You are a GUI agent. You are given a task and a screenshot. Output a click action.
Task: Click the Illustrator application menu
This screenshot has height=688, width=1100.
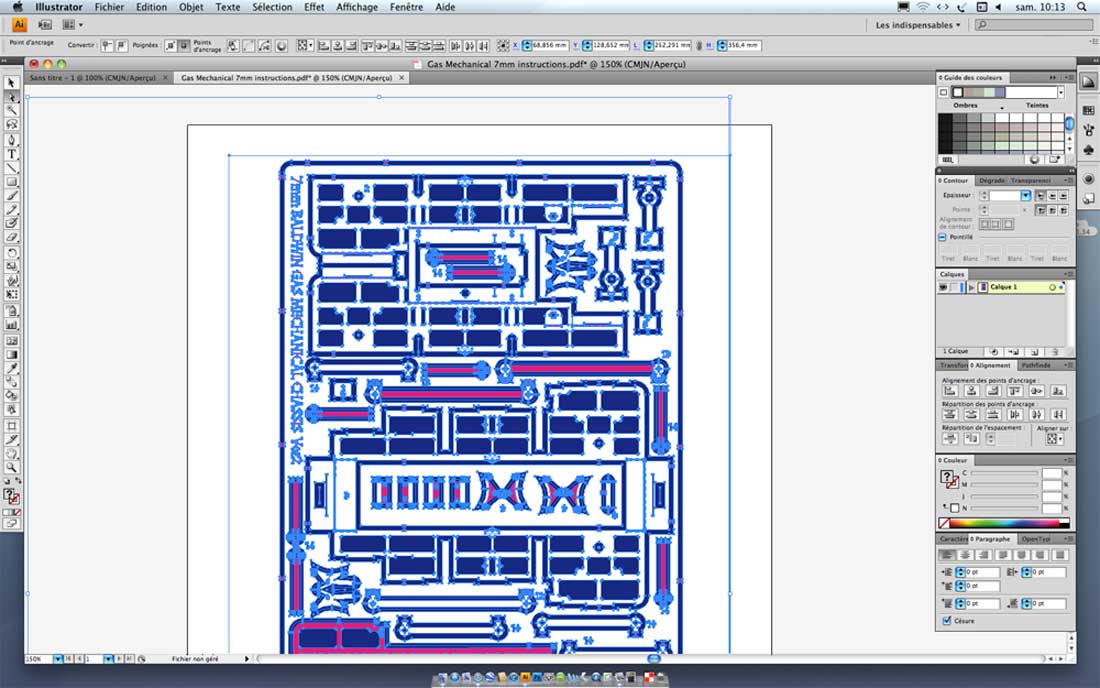coord(59,7)
